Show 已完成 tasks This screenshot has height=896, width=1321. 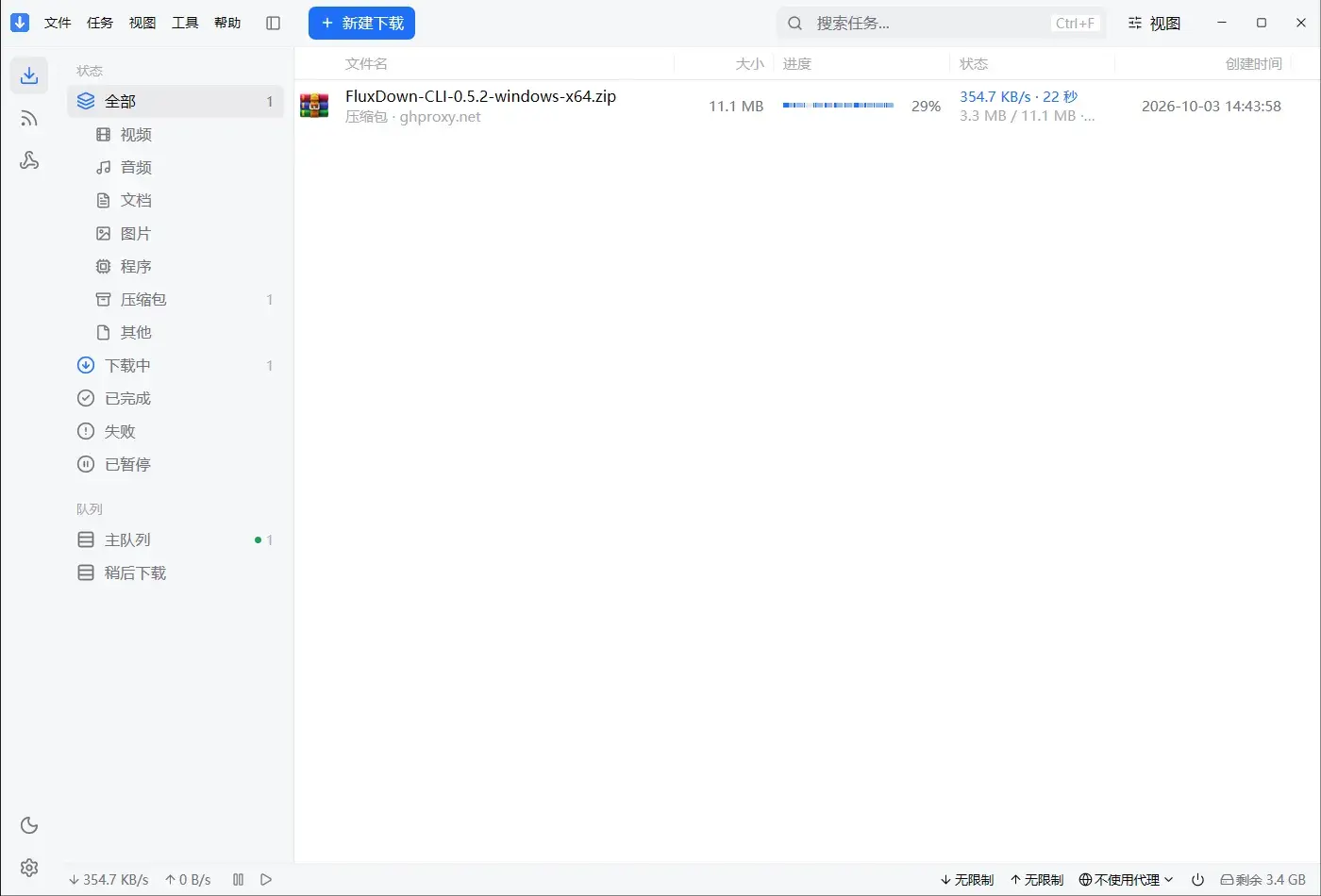[x=176, y=398]
